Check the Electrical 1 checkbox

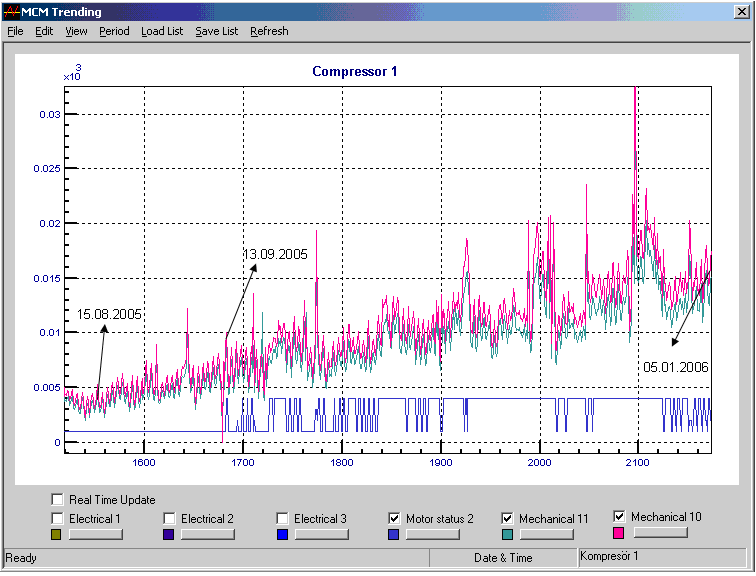(x=58, y=519)
